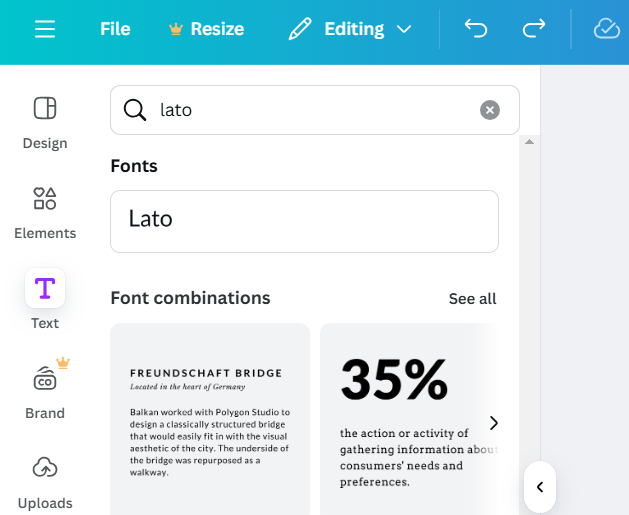This screenshot has height=515, width=629.
Task: Click See all font combinations
Action: click(x=472, y=299)
